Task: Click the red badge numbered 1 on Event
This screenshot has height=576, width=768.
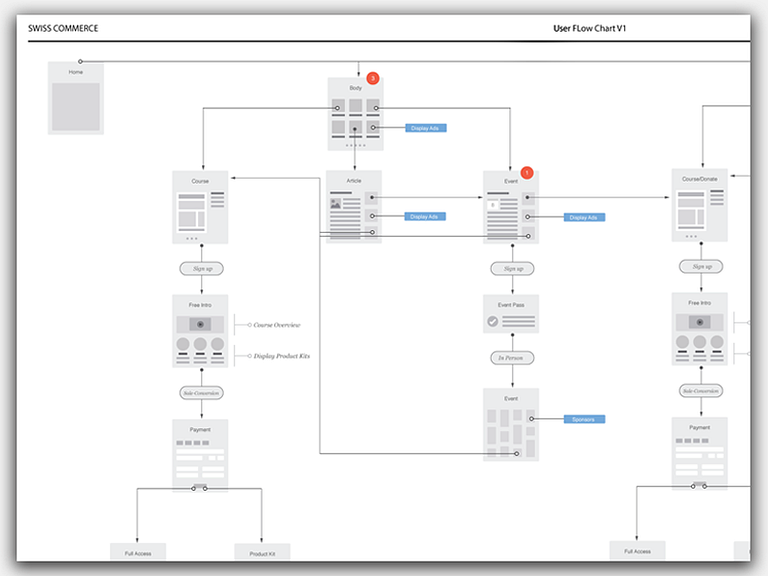Action: [x=527, y=172]
